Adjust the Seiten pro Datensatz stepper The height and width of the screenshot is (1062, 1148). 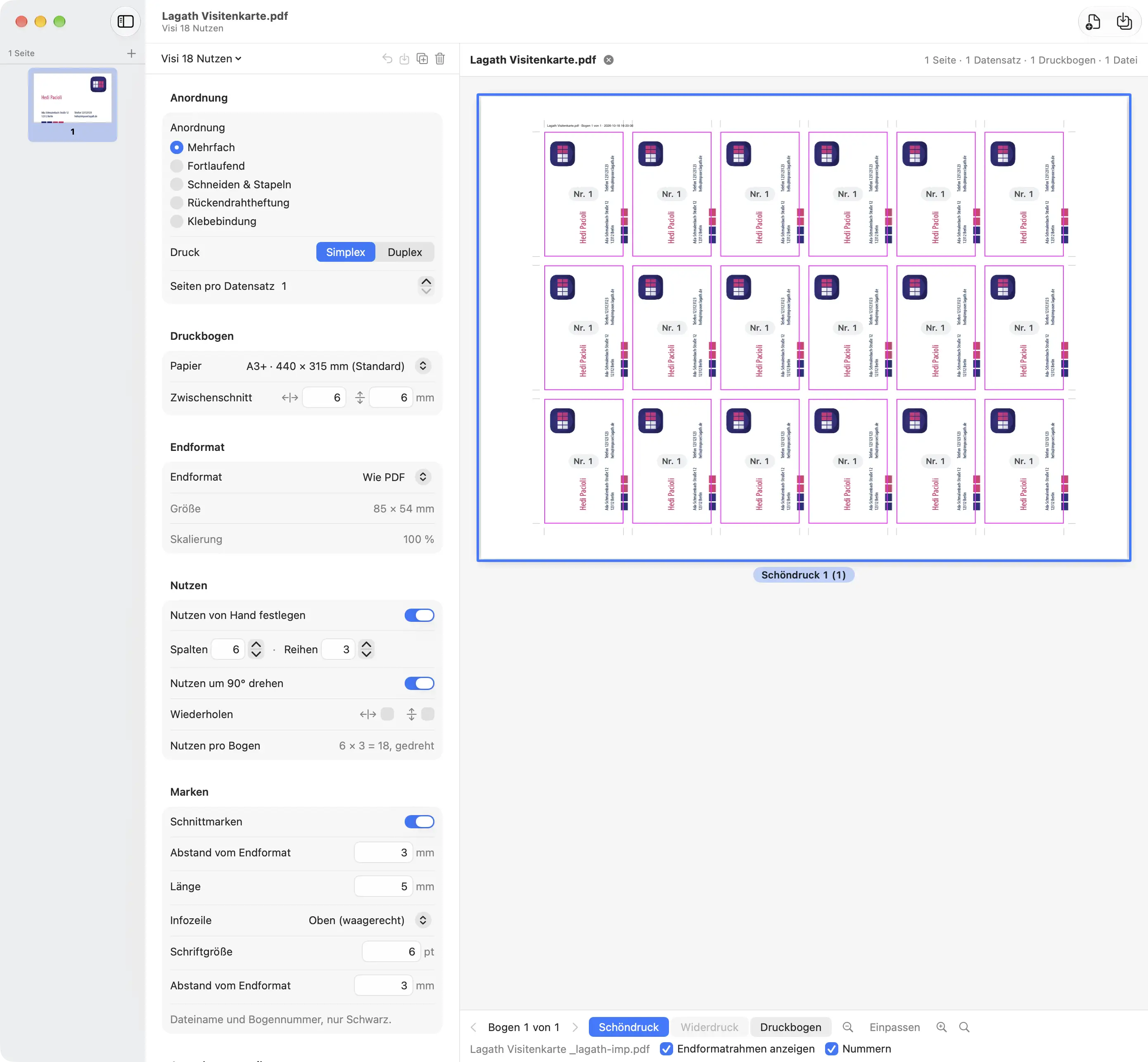click(426, 286)
